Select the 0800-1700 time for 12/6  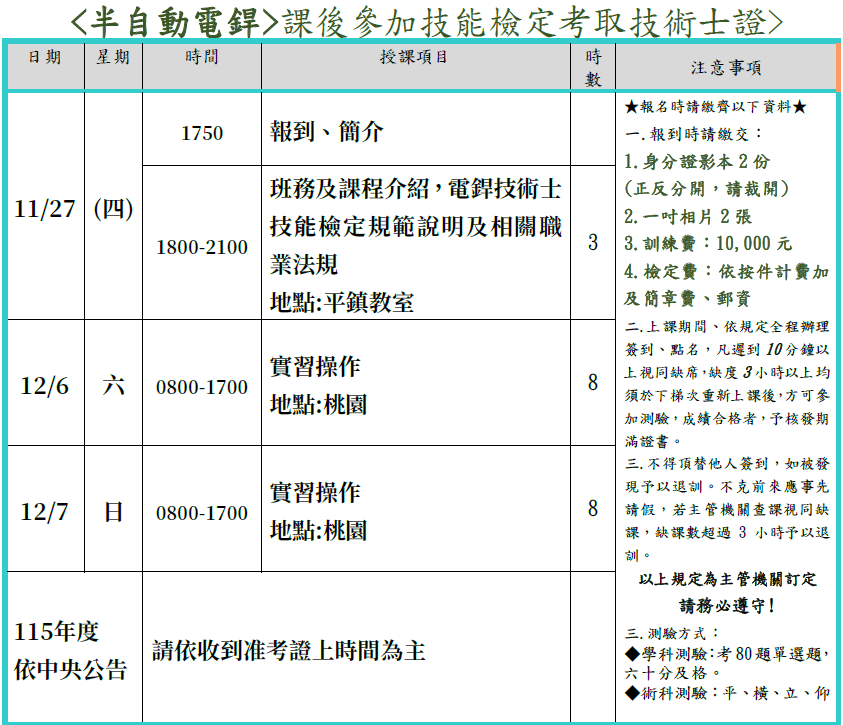point(201,387)
